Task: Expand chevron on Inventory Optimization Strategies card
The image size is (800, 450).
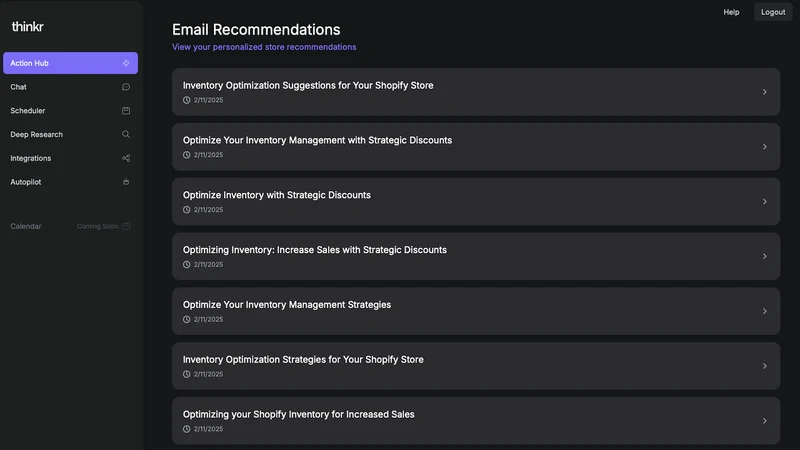Action: pyautogui.click(x=764, y=366)
